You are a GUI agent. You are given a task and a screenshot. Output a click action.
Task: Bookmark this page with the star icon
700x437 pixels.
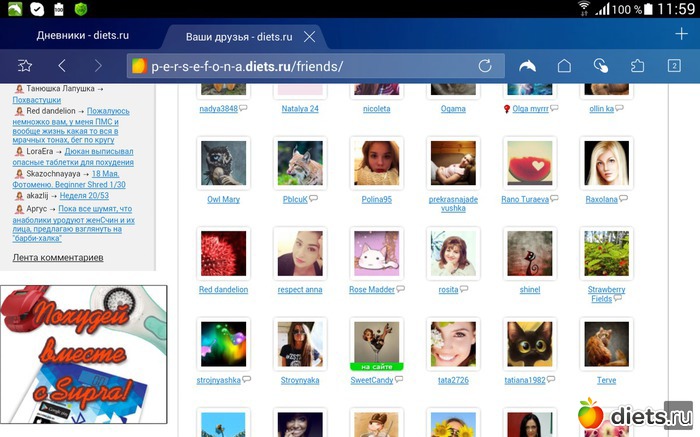25,66
